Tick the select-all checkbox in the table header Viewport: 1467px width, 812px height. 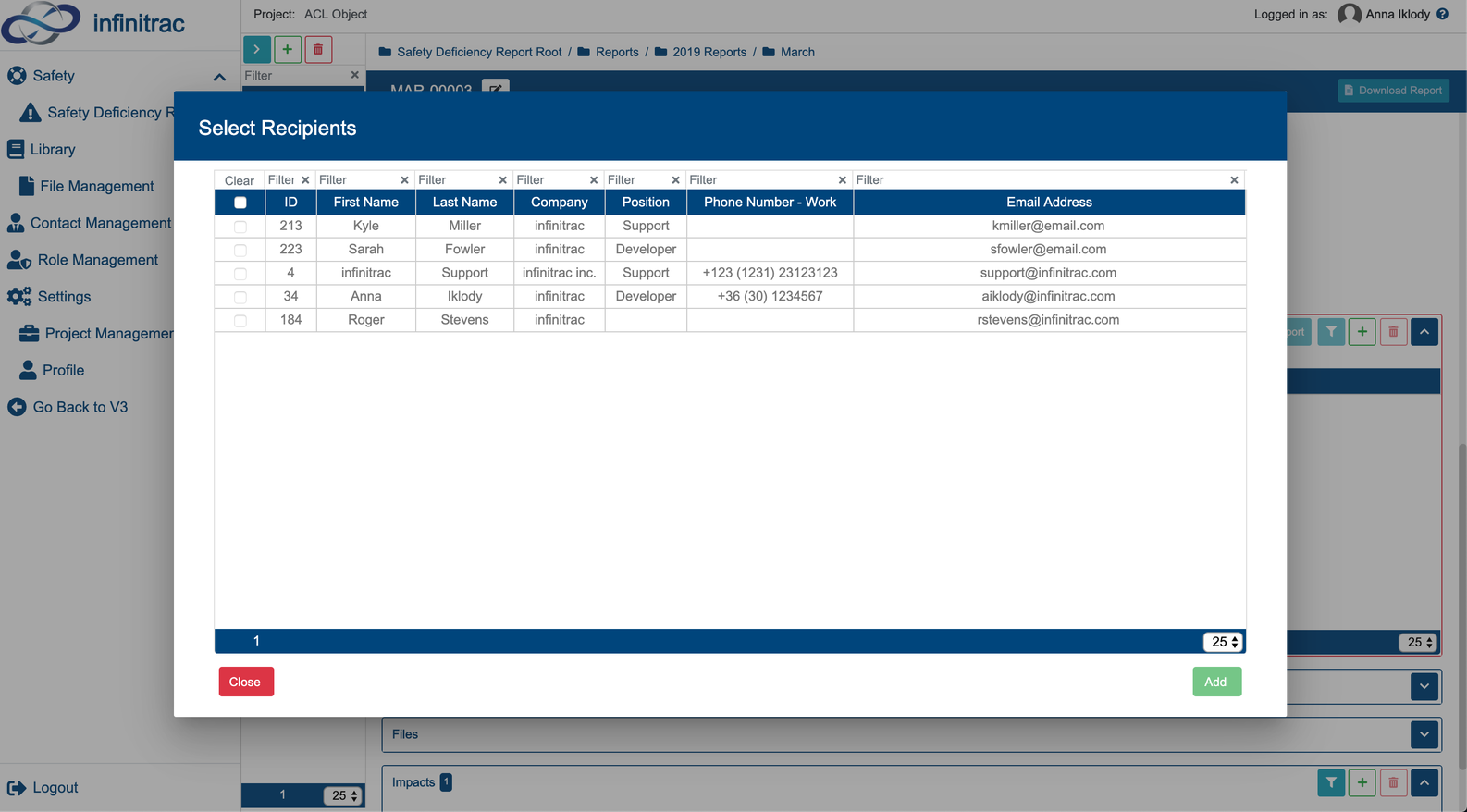pyautogui.click(x=240, y=203)
